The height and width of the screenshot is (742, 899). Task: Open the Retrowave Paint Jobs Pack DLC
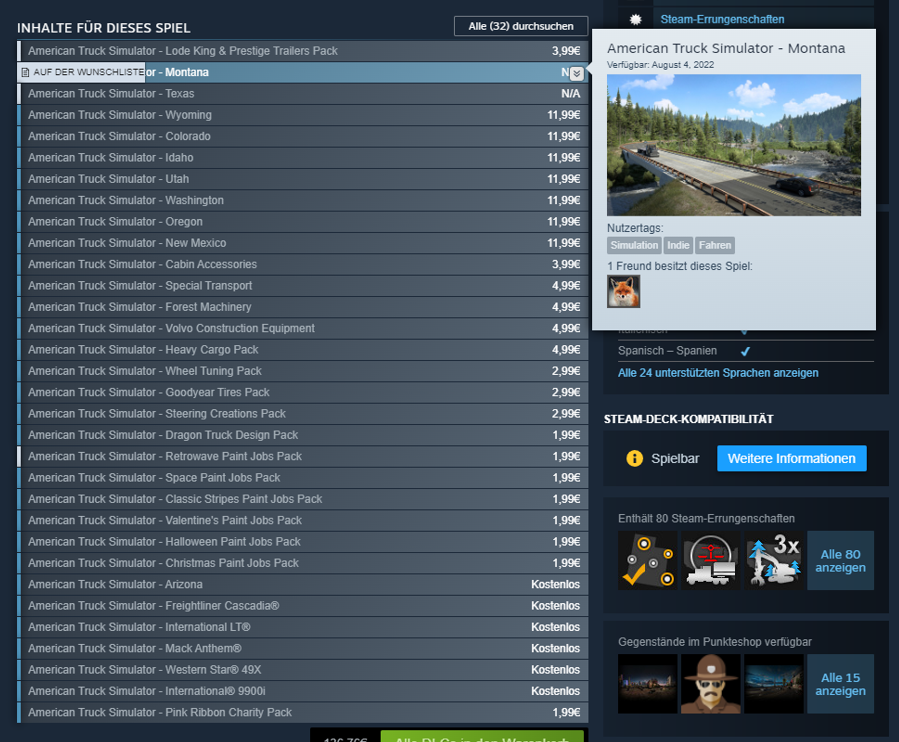(303, 456)
